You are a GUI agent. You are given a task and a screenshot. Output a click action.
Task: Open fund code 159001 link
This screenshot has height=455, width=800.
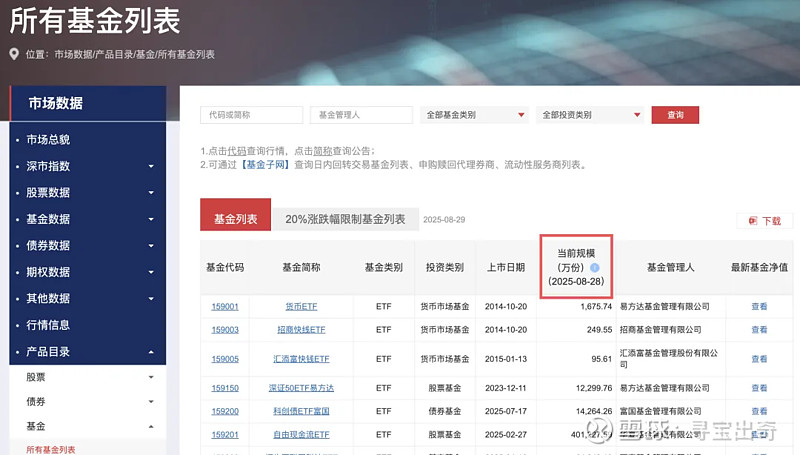click(x=225, y=307)
